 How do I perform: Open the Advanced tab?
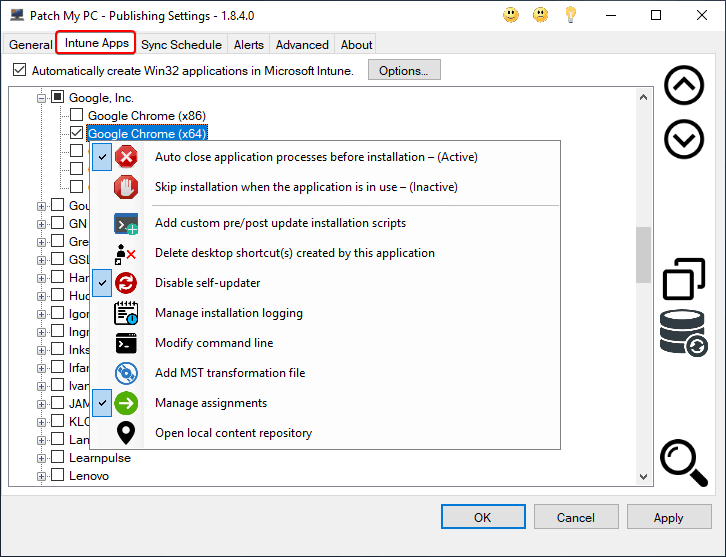pyautogui.click(x=302, y=44)
